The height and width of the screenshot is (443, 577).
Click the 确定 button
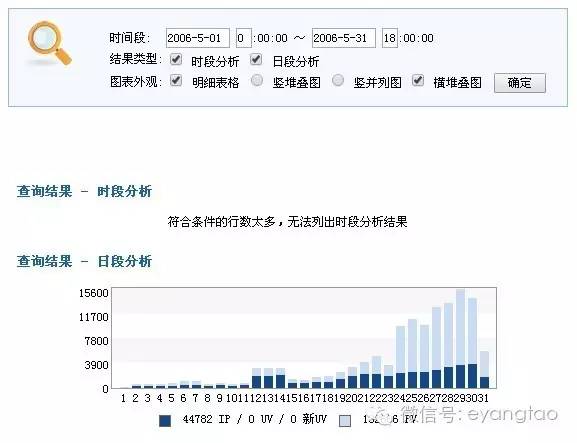point(520,83)
